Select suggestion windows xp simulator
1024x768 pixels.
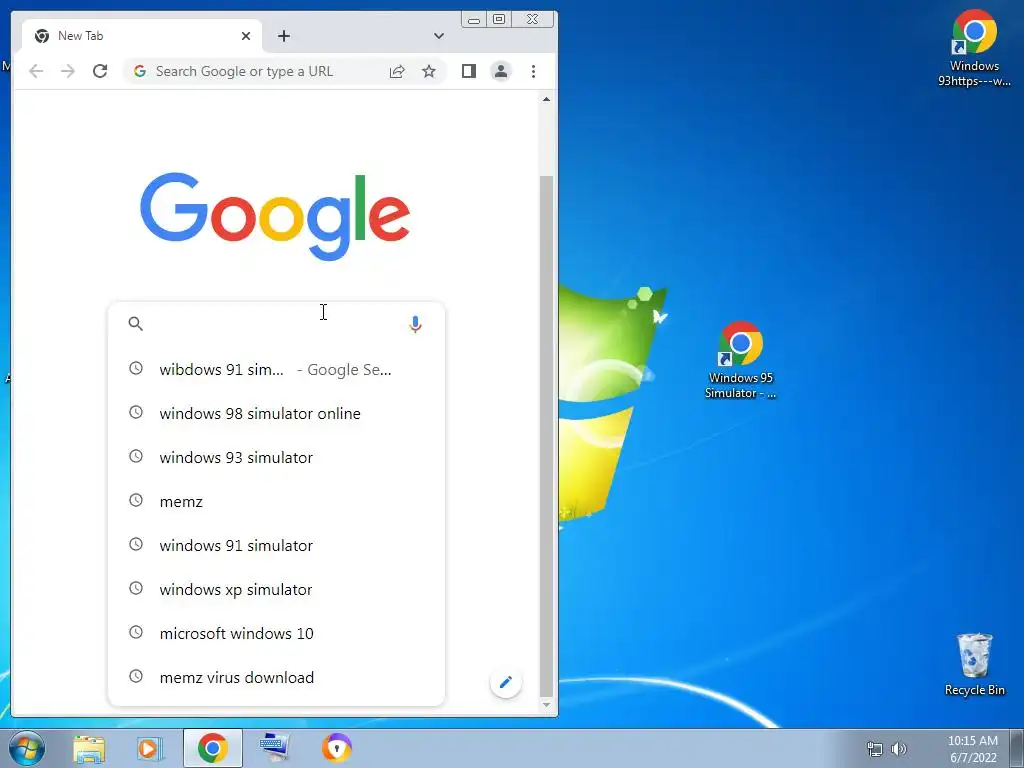coord(276,589)
